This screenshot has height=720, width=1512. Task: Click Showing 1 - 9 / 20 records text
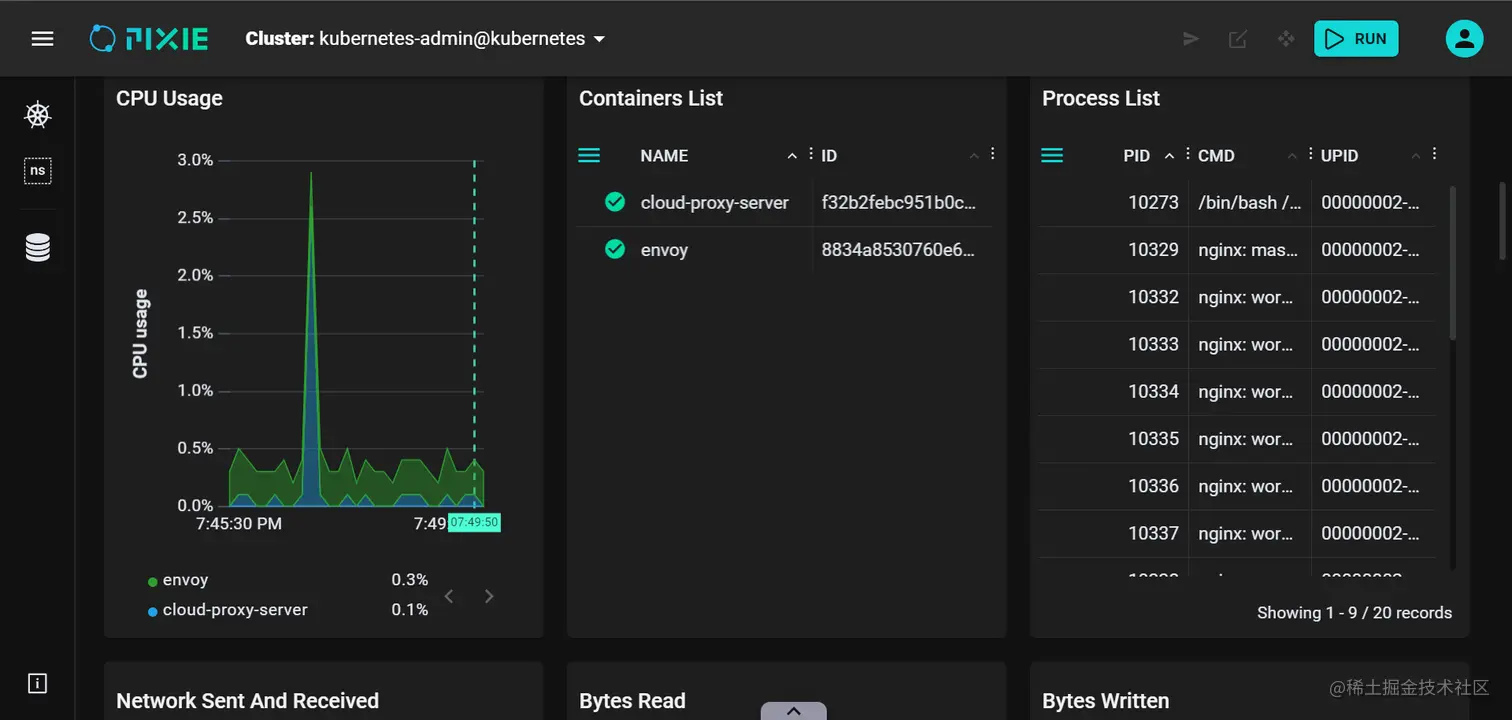pos(1354,613)
